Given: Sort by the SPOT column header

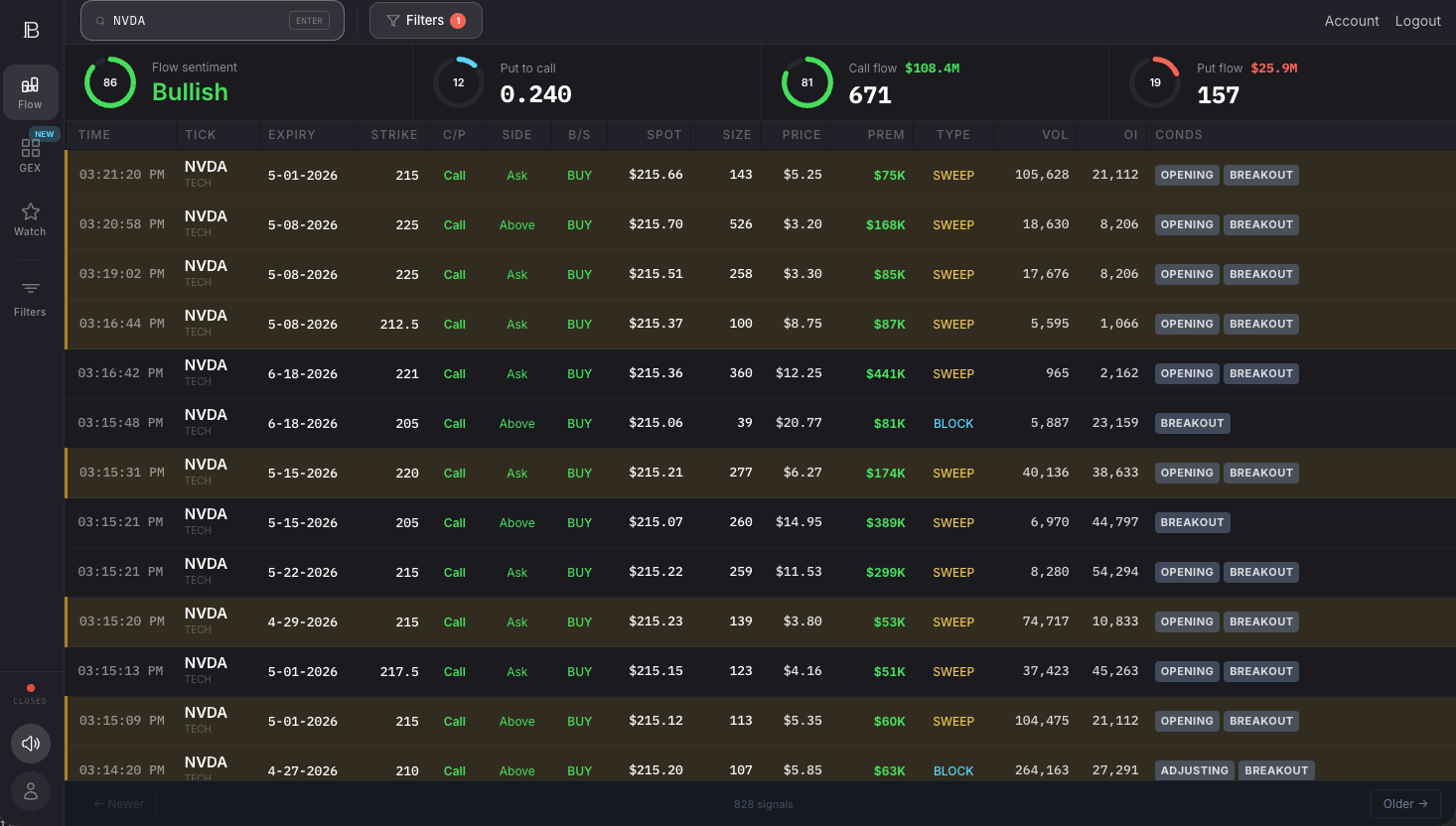Looking at the screenshot, I should 664,135.
